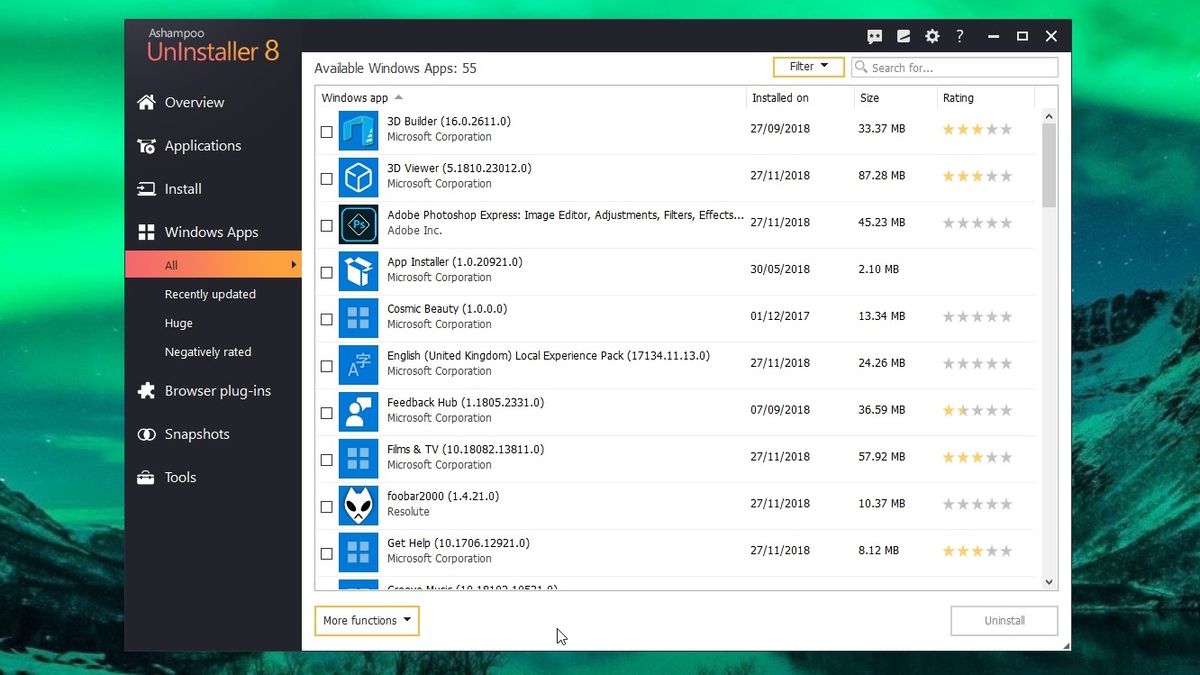1200x675 pixels.
Task: Click the Uninstall button
Action: (x=1004, y=621)
